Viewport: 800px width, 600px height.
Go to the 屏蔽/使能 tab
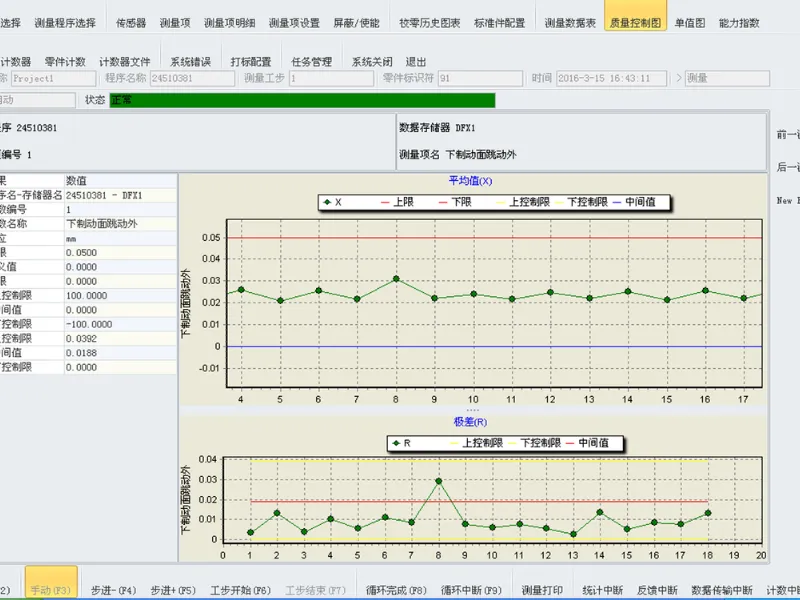(x=356, y=23)
